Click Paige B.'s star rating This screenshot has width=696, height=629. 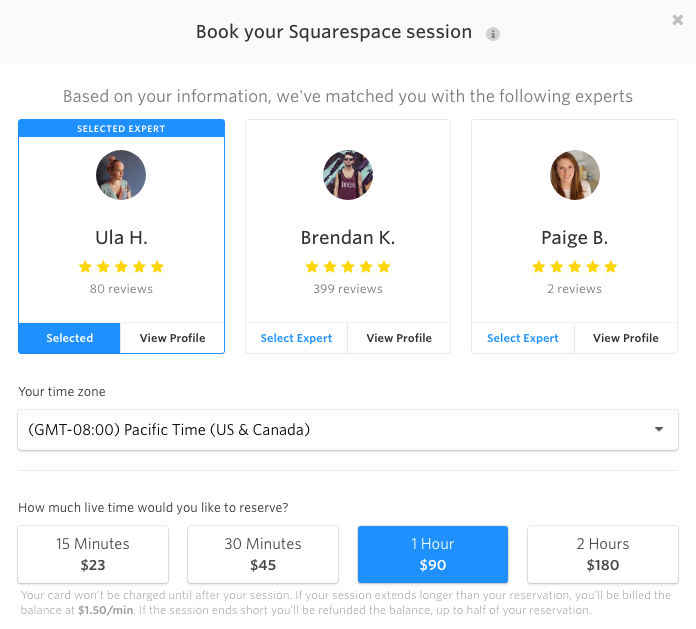[x=575, y=267]
